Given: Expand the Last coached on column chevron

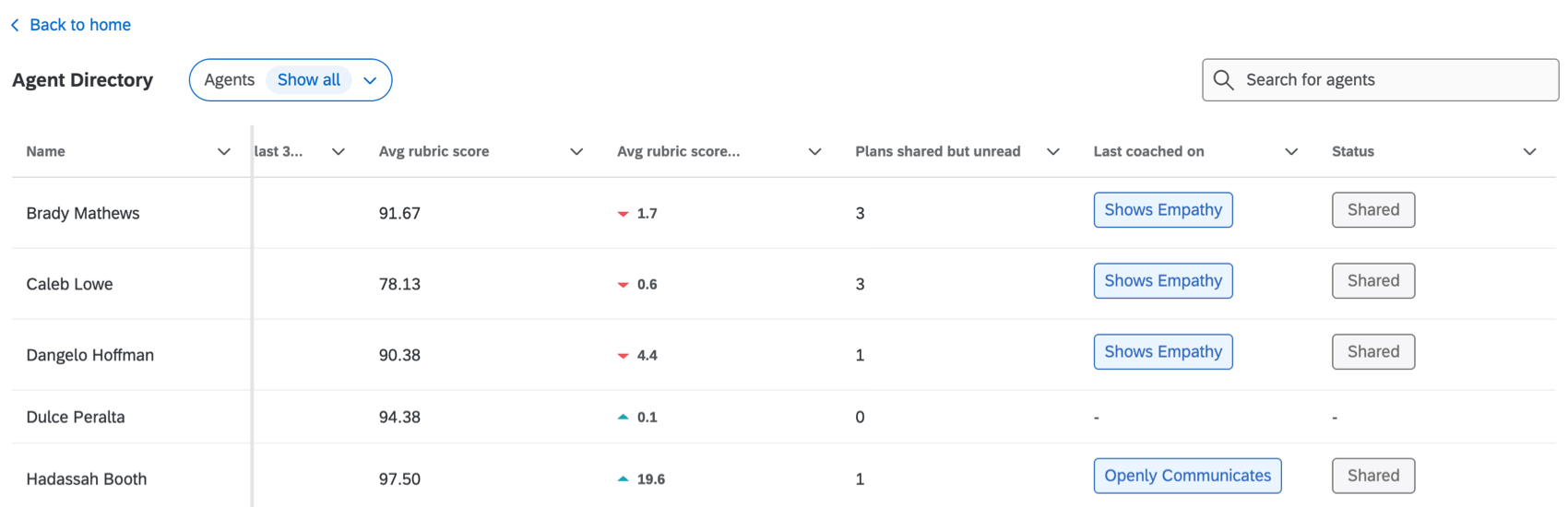Looking at the screenshot, I should [x=1291, y=152].
